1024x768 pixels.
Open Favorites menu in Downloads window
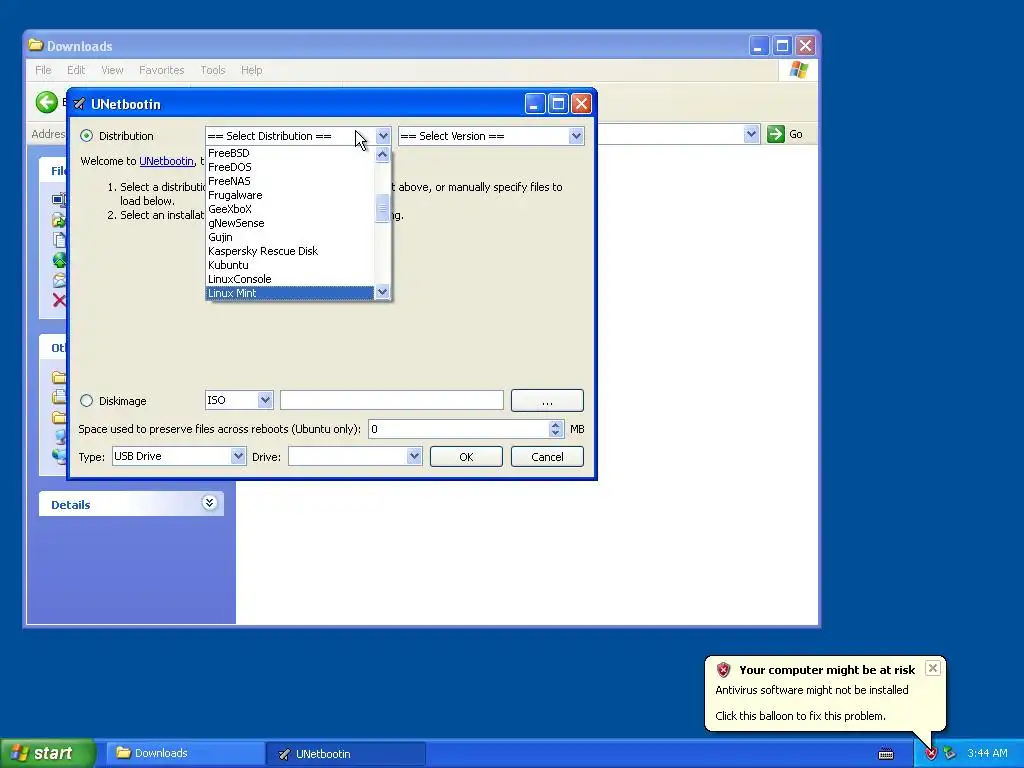pyautogui.click(x=161, y=70)
